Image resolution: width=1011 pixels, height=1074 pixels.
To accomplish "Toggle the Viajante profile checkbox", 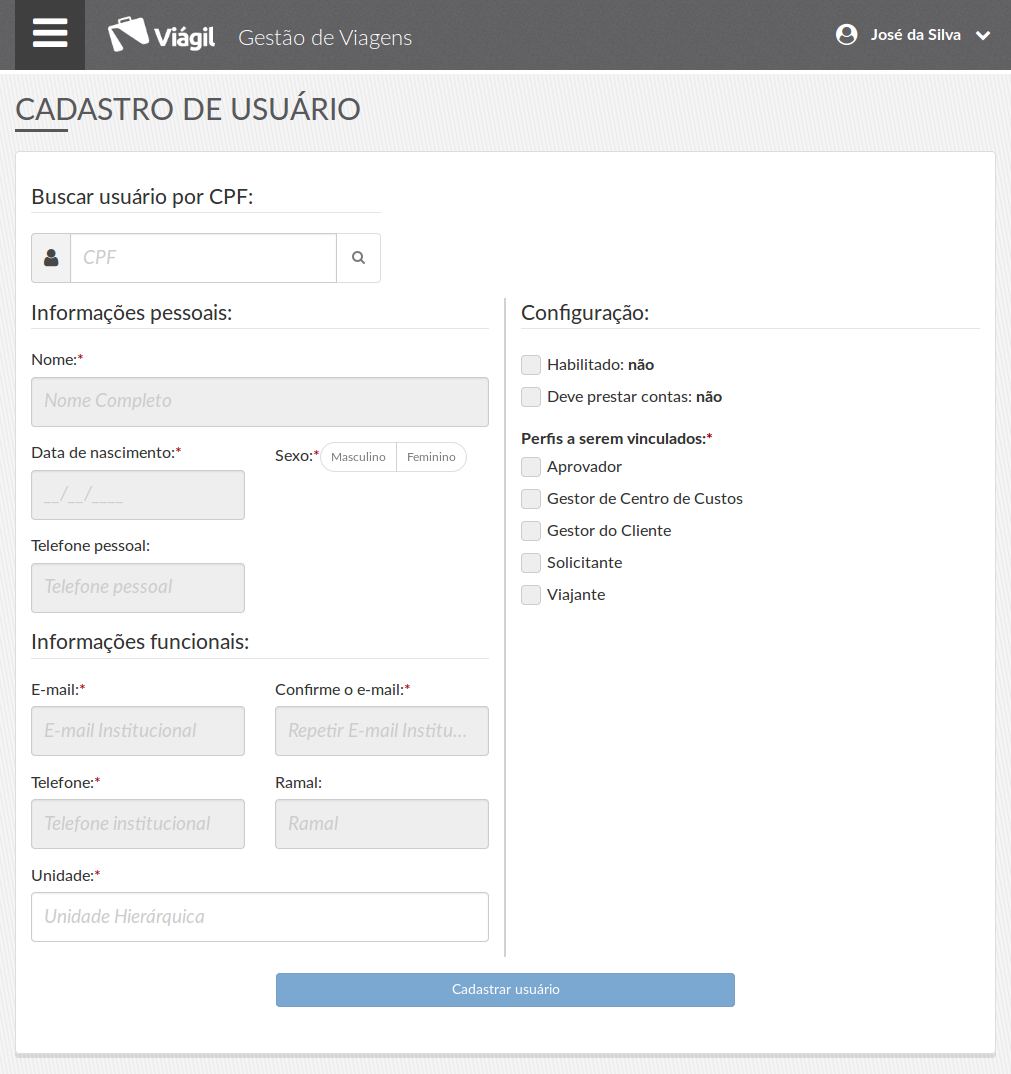I will point(531,595).
